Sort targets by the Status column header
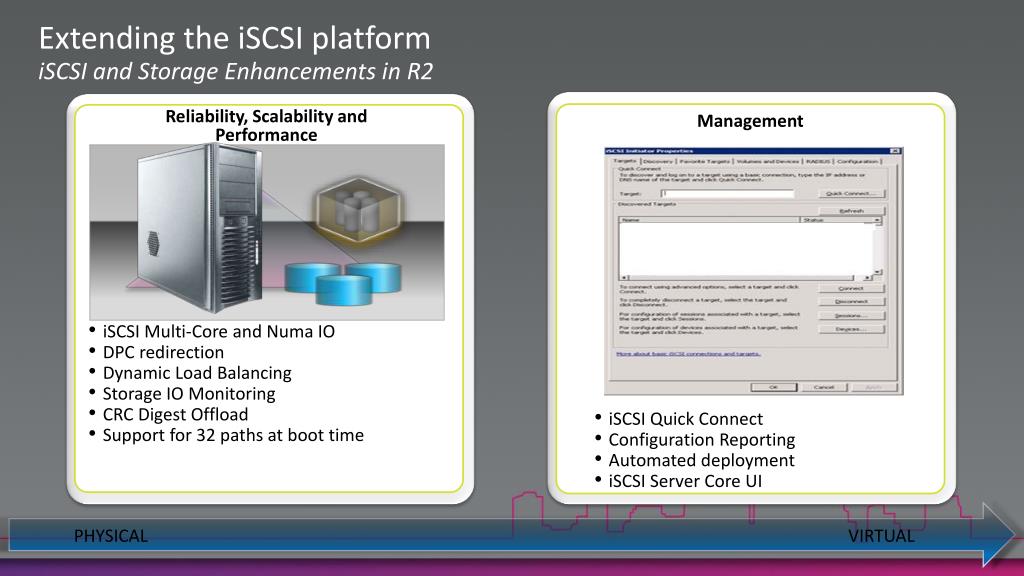 pyautogui.click(x=837, y=220)
